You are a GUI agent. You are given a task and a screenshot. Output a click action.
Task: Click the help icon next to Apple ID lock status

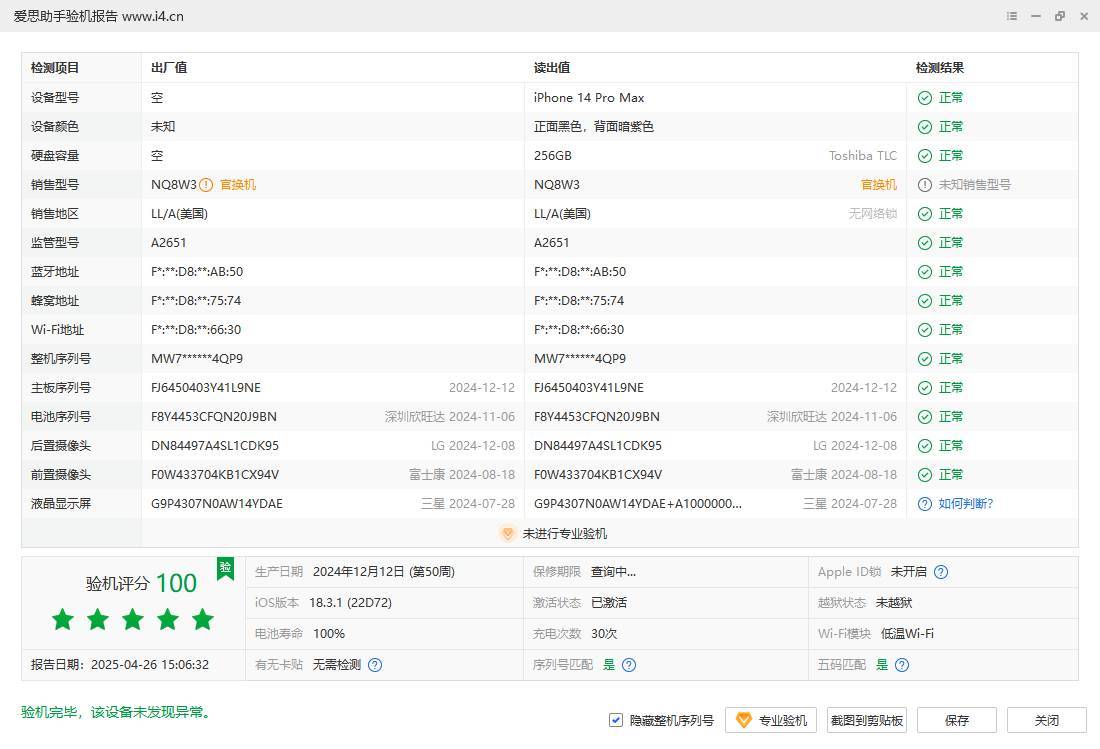[940, 572]
